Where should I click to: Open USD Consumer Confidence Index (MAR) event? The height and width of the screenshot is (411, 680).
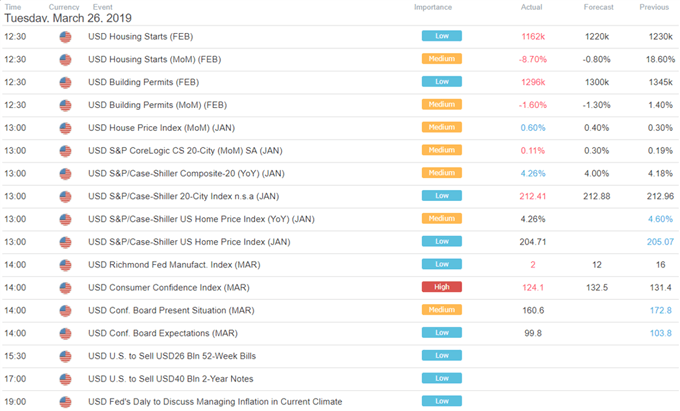tap(169, 287)
